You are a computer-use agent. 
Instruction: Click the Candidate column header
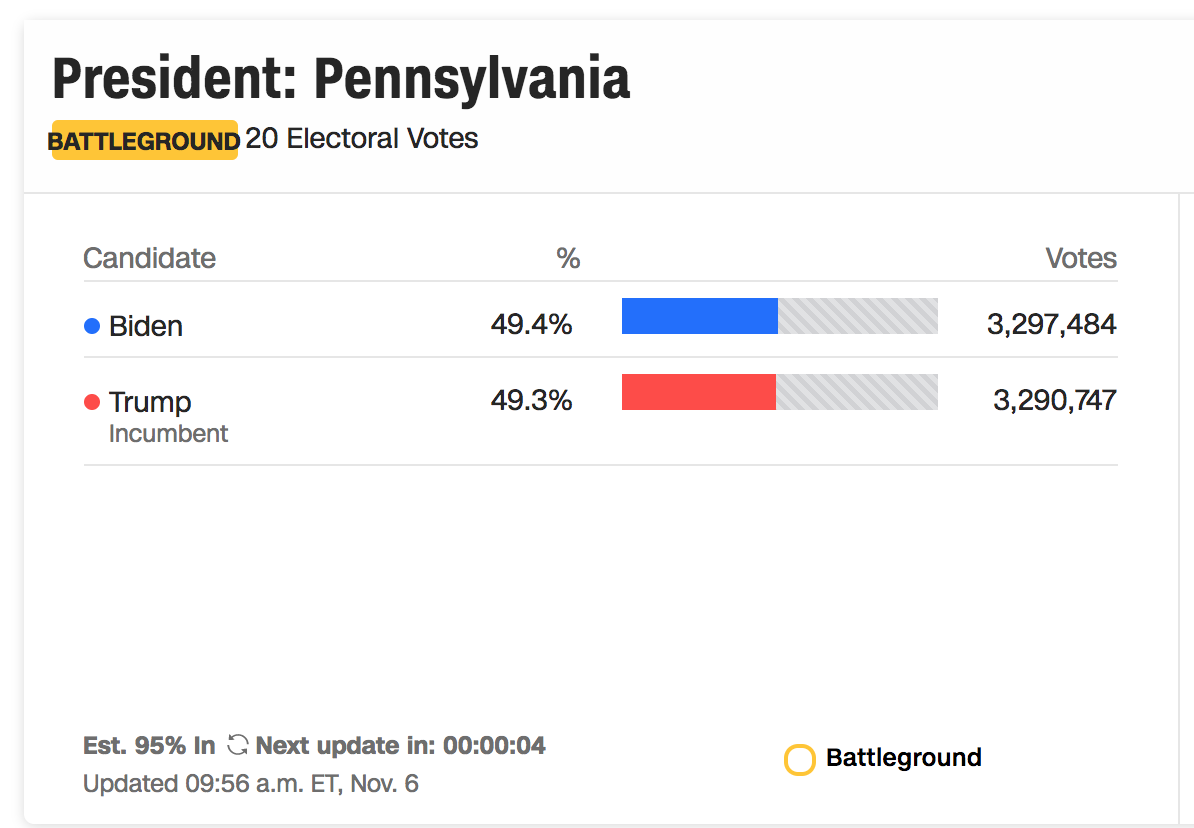[149, 258]
